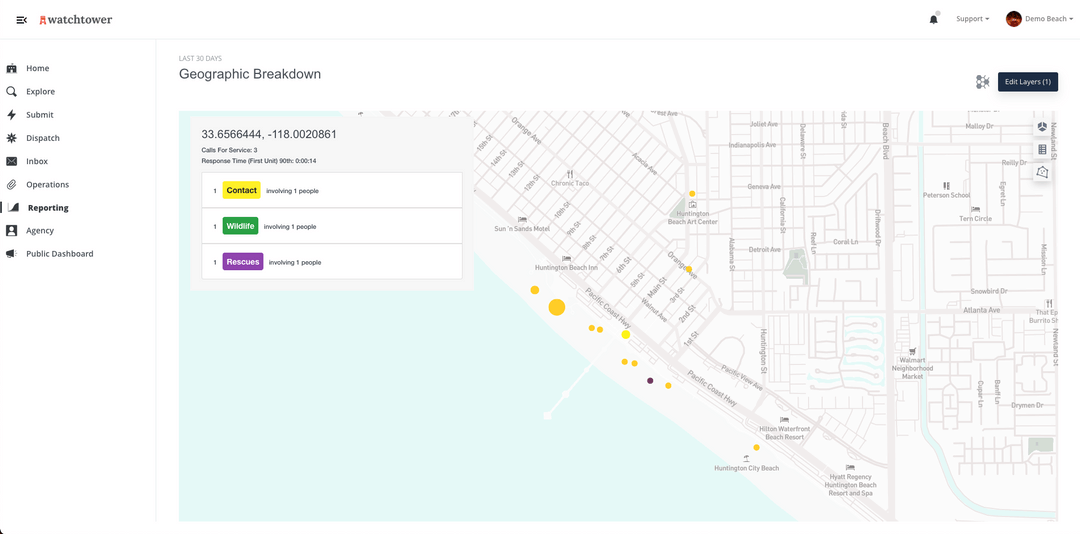Click the watchtower logo link
1080x534 pixels.
(76, 19)
